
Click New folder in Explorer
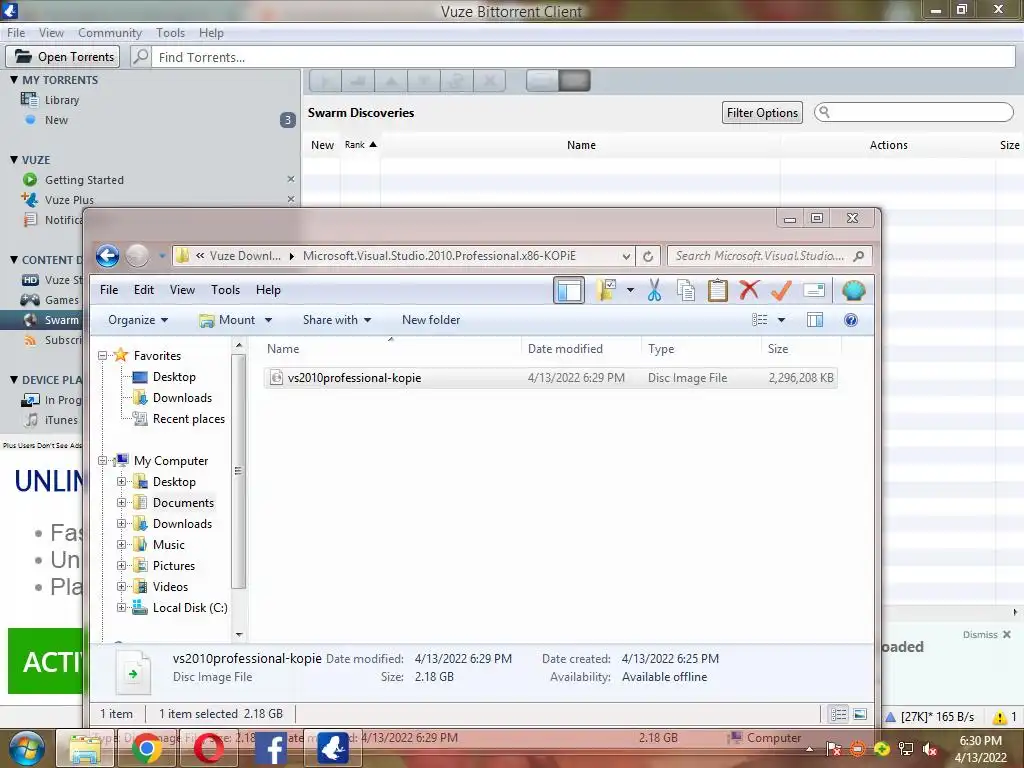(431, 320)
